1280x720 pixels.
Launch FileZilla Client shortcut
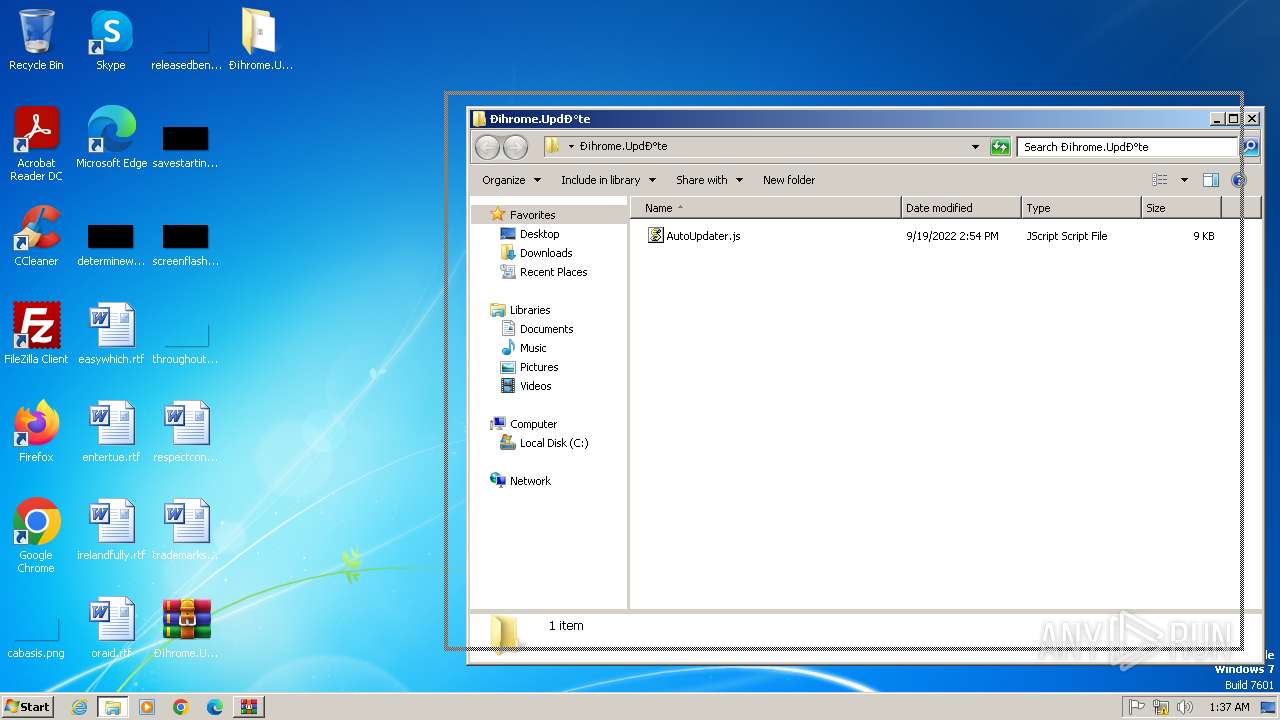click(x=36, y=333)
